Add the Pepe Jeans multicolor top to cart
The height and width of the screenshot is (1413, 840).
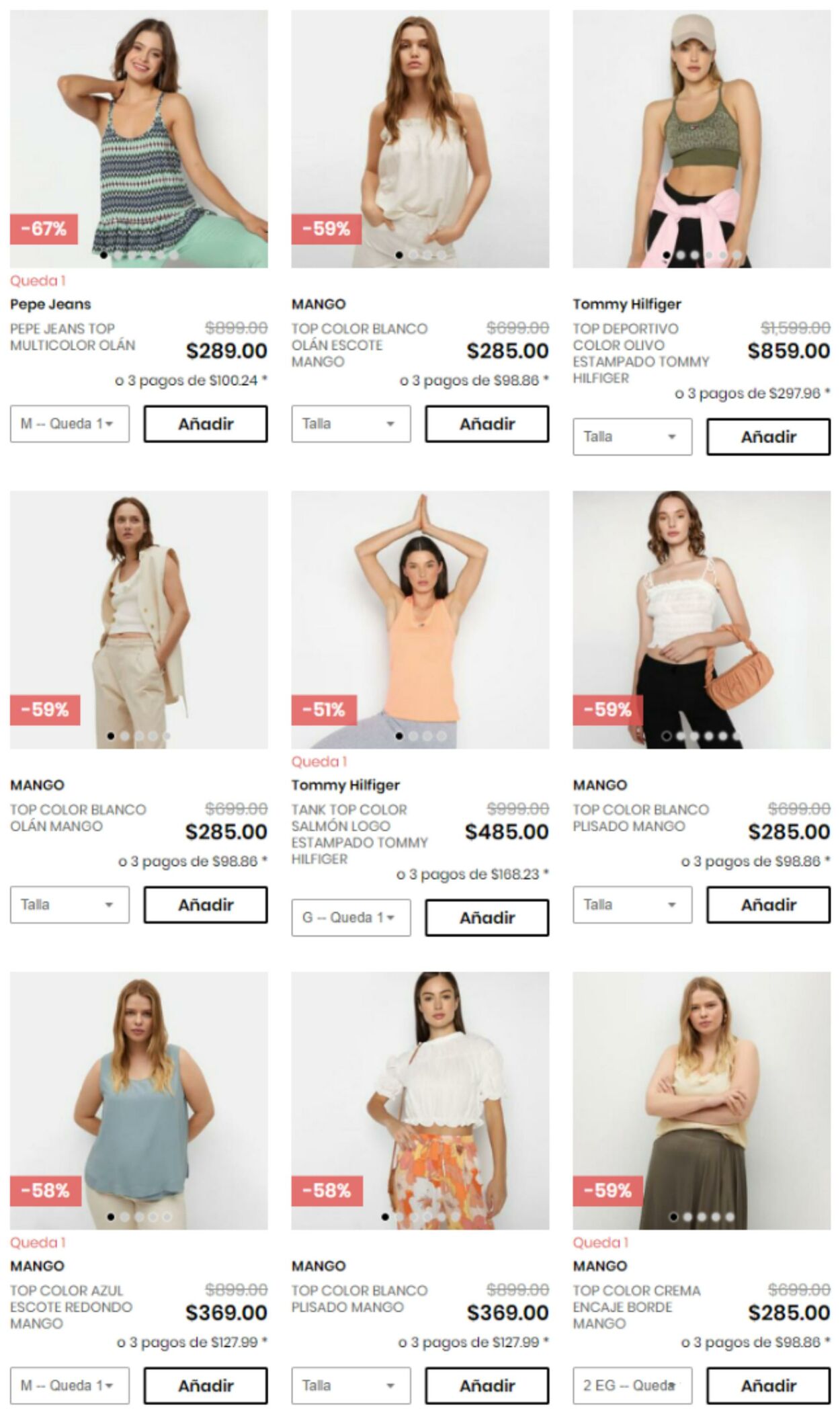(206, 423)
